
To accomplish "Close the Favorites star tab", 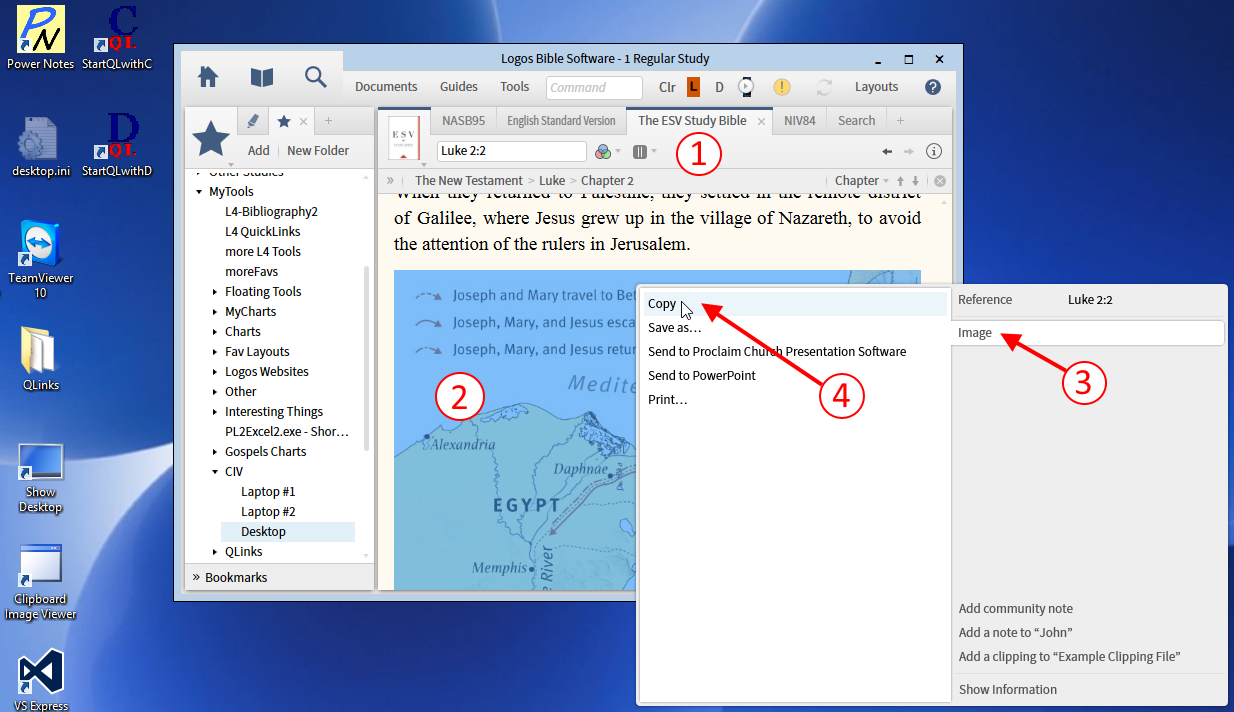I will point(304,121).
